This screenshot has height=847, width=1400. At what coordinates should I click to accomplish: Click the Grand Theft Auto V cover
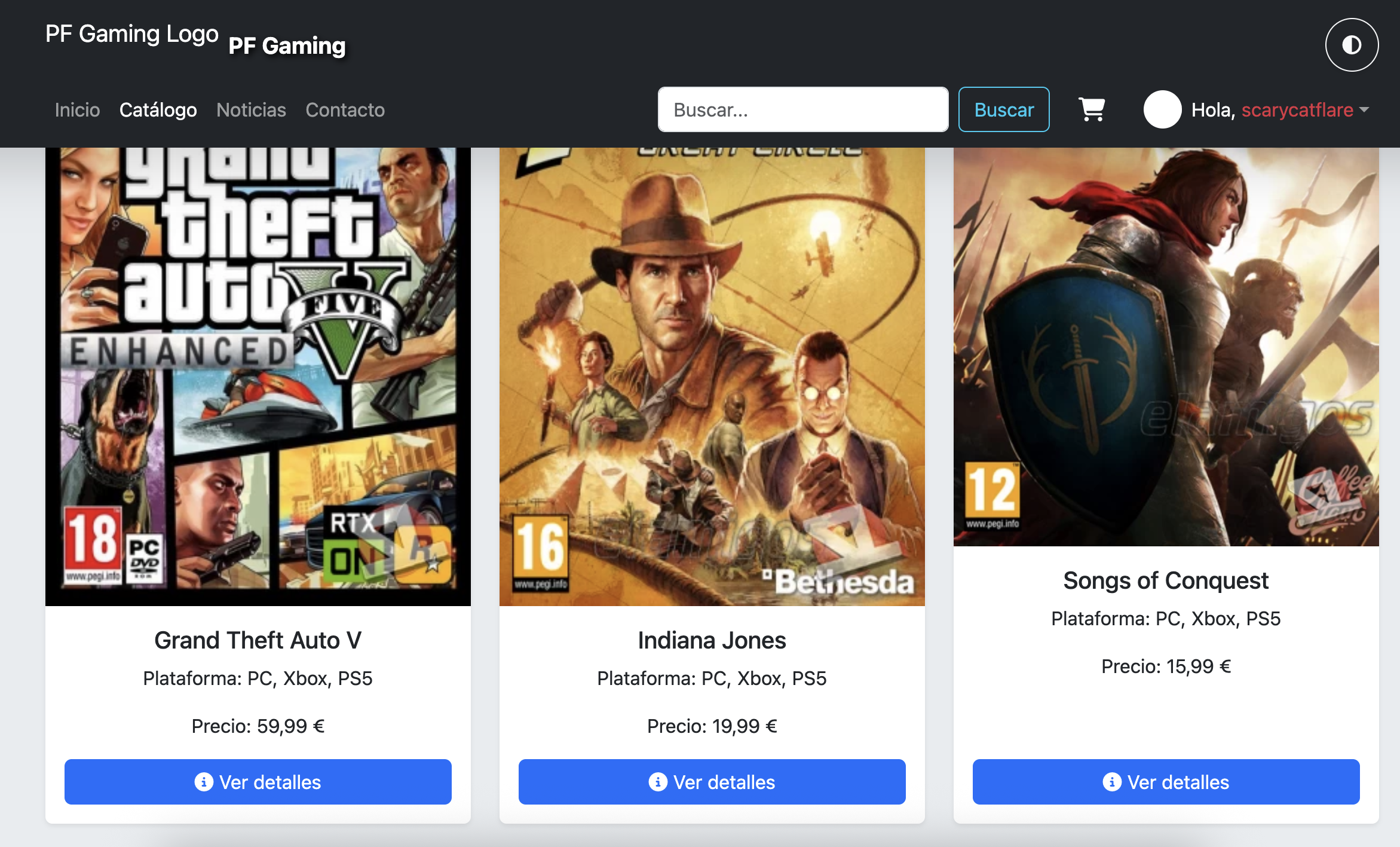(x=258, y=377)
